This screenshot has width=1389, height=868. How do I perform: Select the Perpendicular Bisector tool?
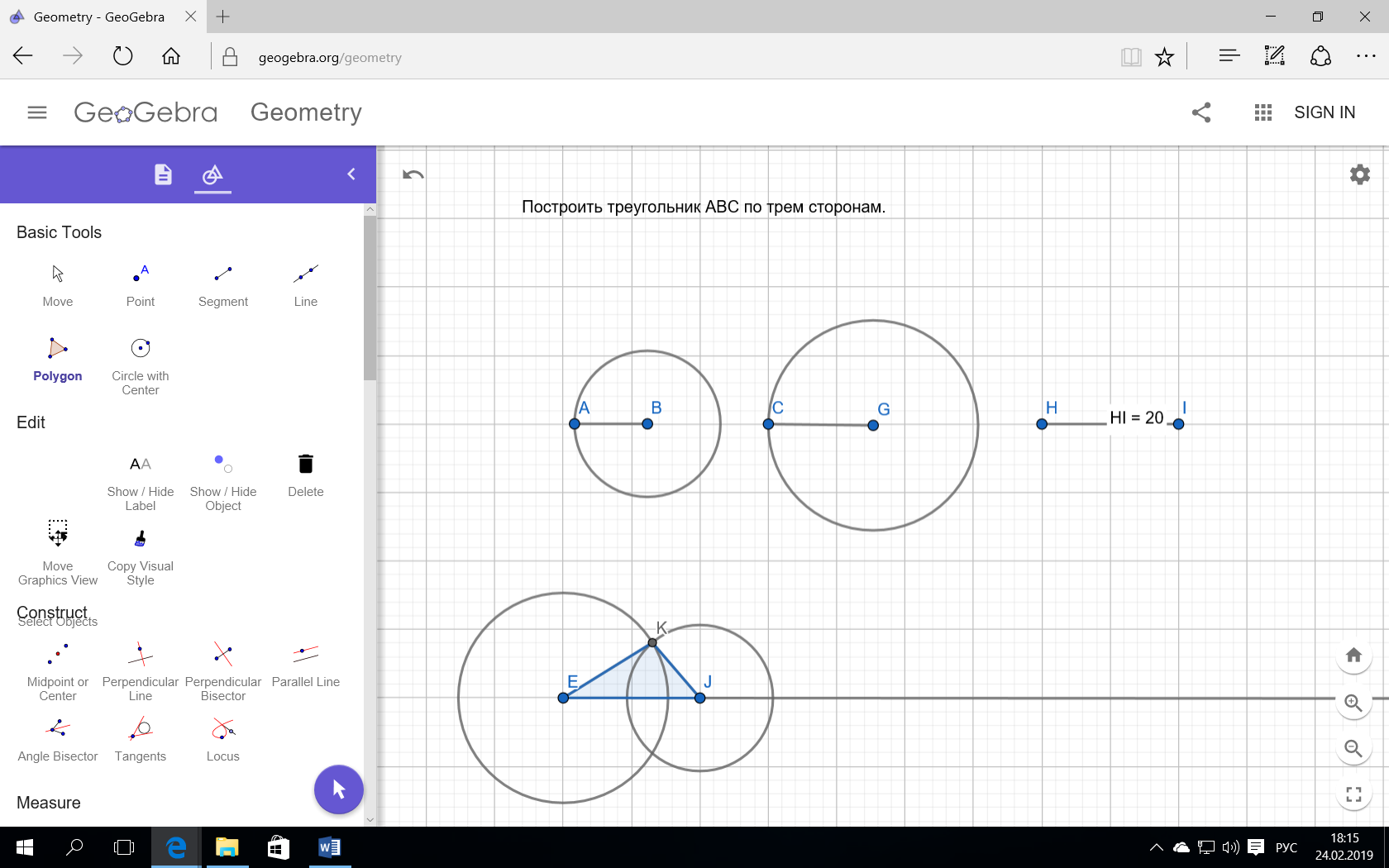pos(223,672)
